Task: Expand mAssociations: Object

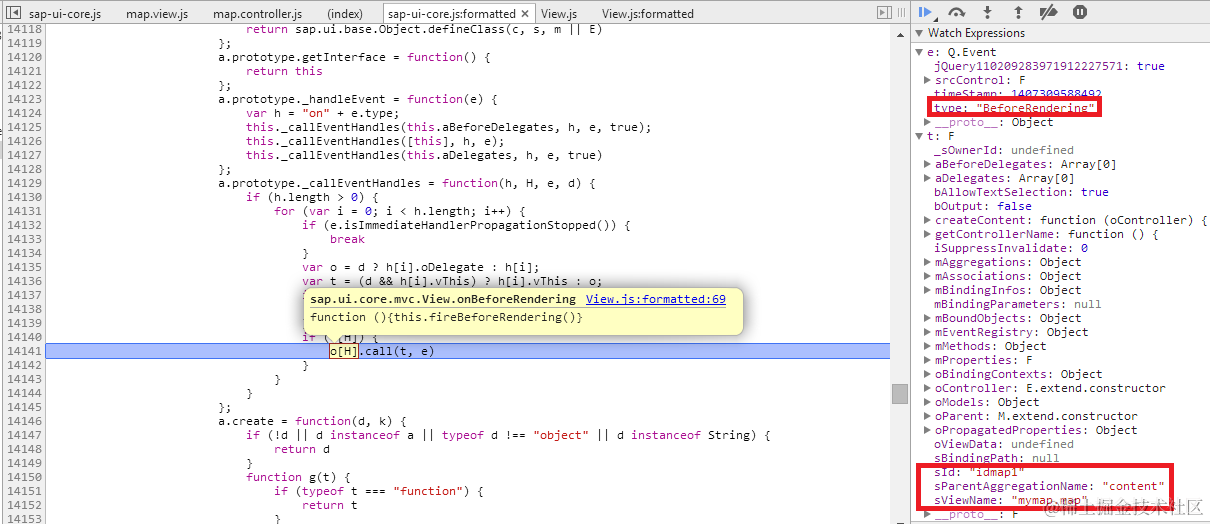Action: pyautogui.click(x=929, y=276)
